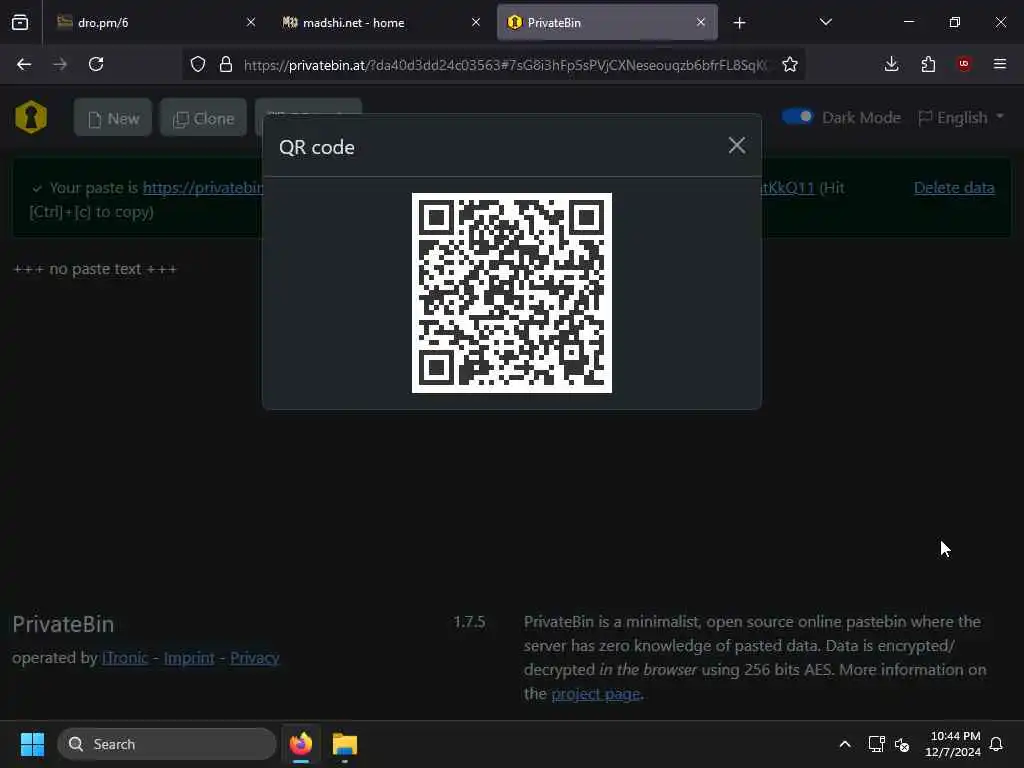Open the Windows Start menu

pos(32,744)
